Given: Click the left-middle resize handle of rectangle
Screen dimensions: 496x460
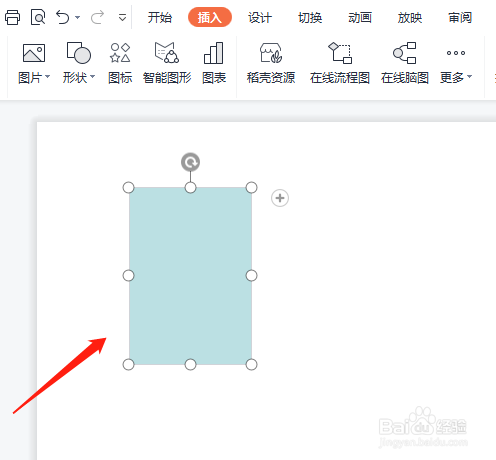Looking at the screenshot, I should (129, 276).
